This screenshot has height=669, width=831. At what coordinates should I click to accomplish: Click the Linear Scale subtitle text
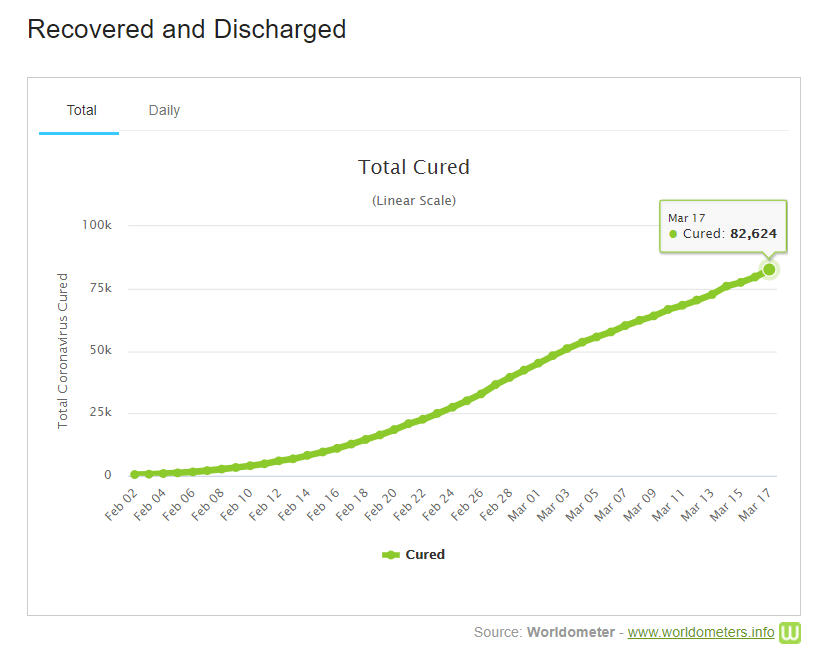click(x=414, y=200)
